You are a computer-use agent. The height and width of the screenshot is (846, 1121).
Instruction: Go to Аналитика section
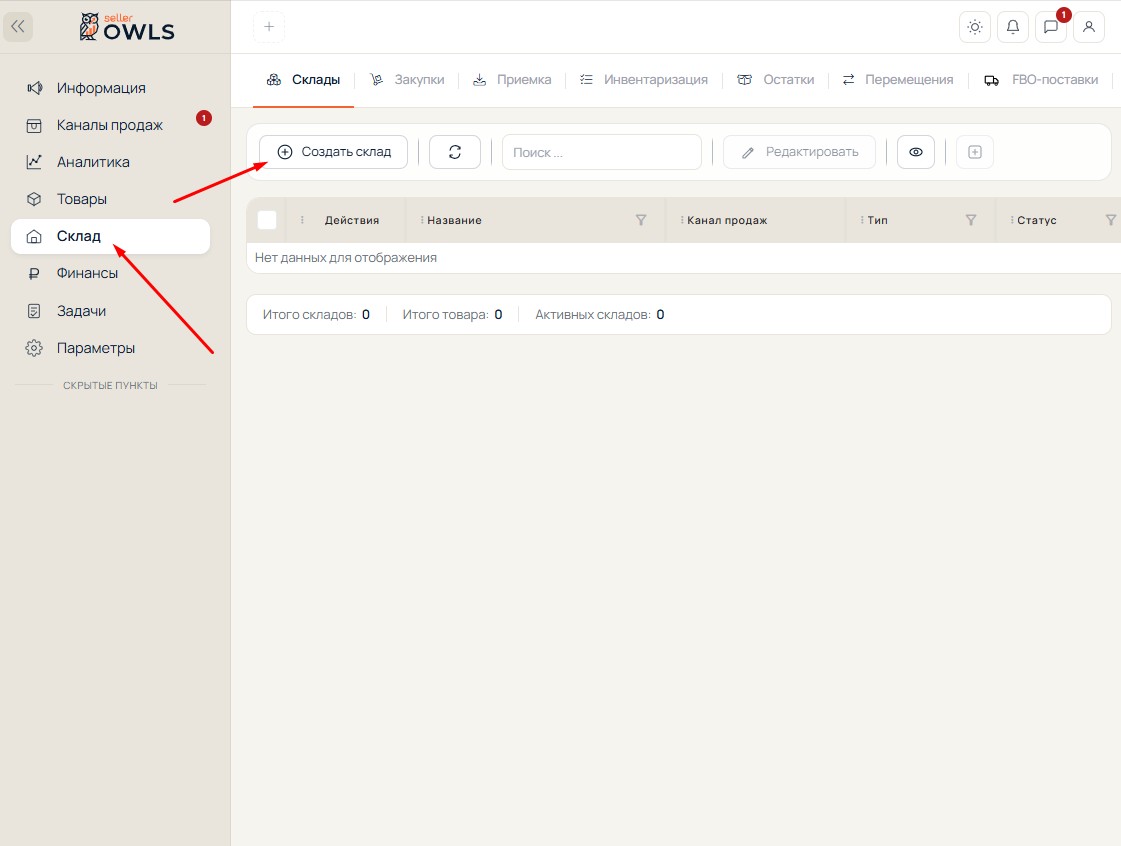[x=110, y=162]
